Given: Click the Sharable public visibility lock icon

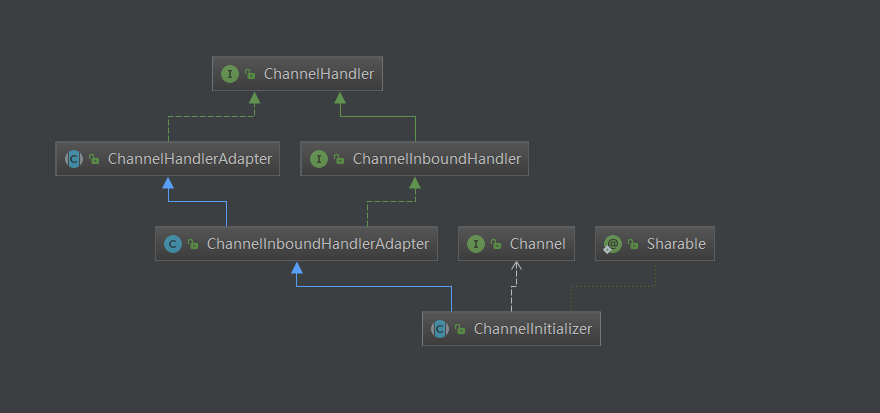Looking at the screenshot, I should pyautogui.click(x=633, y=244).
